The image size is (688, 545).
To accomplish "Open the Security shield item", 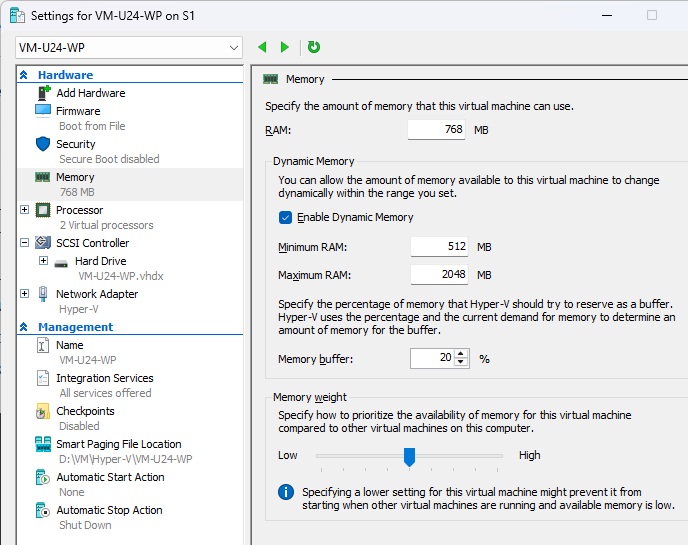I will point(43,144).
